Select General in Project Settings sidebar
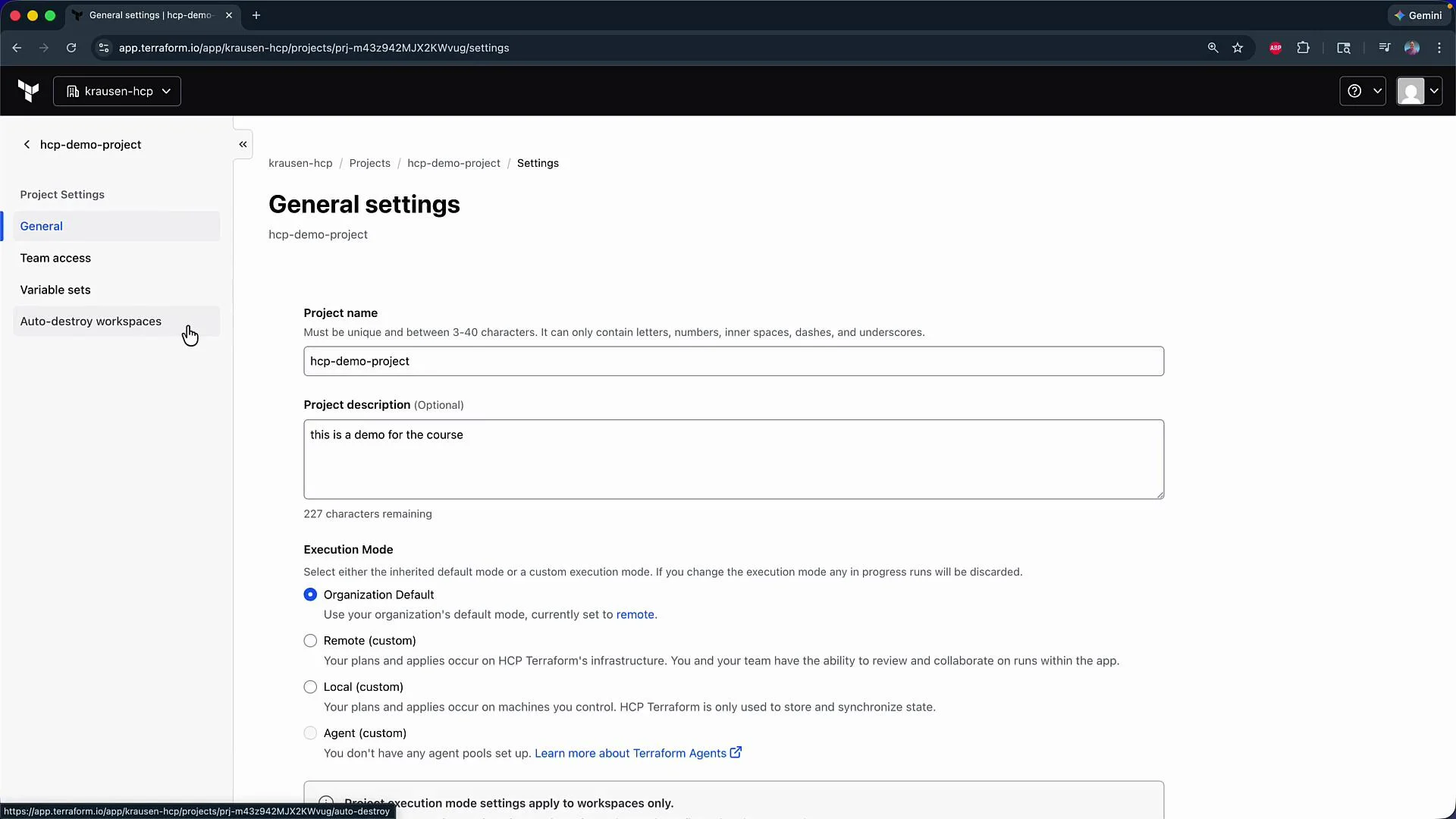Image resolution: width=1456 pixels, height=819 pixels. (116, 226)
